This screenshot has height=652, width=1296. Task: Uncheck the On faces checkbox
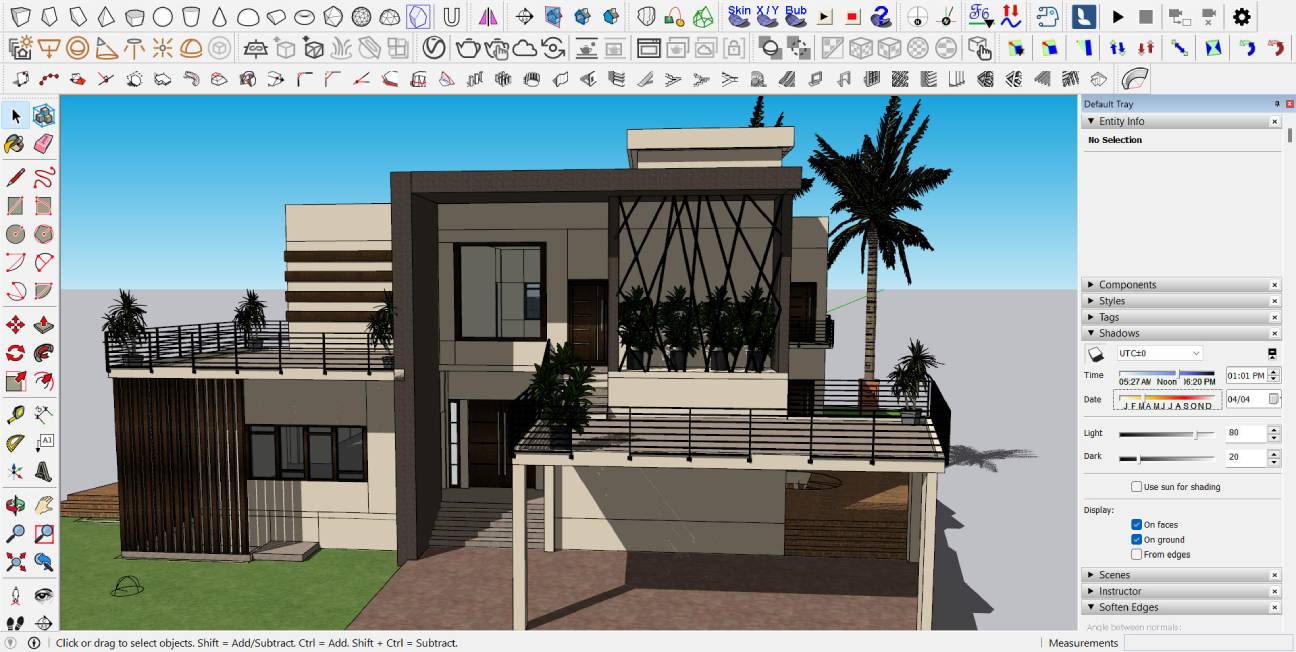(x=1136, y=524)
